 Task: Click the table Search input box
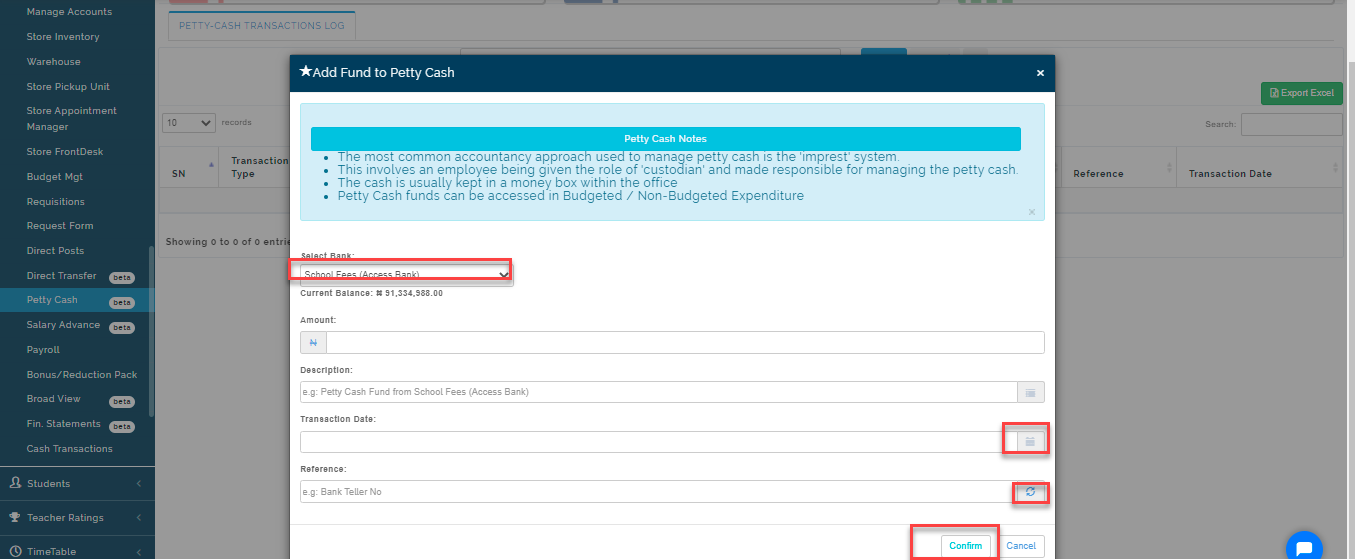(1292, 125)
